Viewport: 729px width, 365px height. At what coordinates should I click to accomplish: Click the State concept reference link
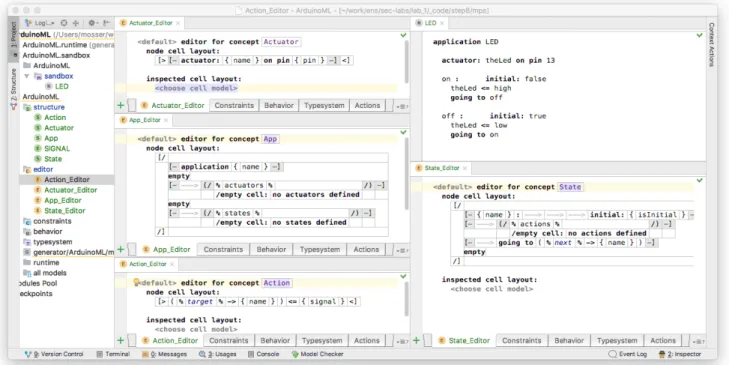(570, 187)
